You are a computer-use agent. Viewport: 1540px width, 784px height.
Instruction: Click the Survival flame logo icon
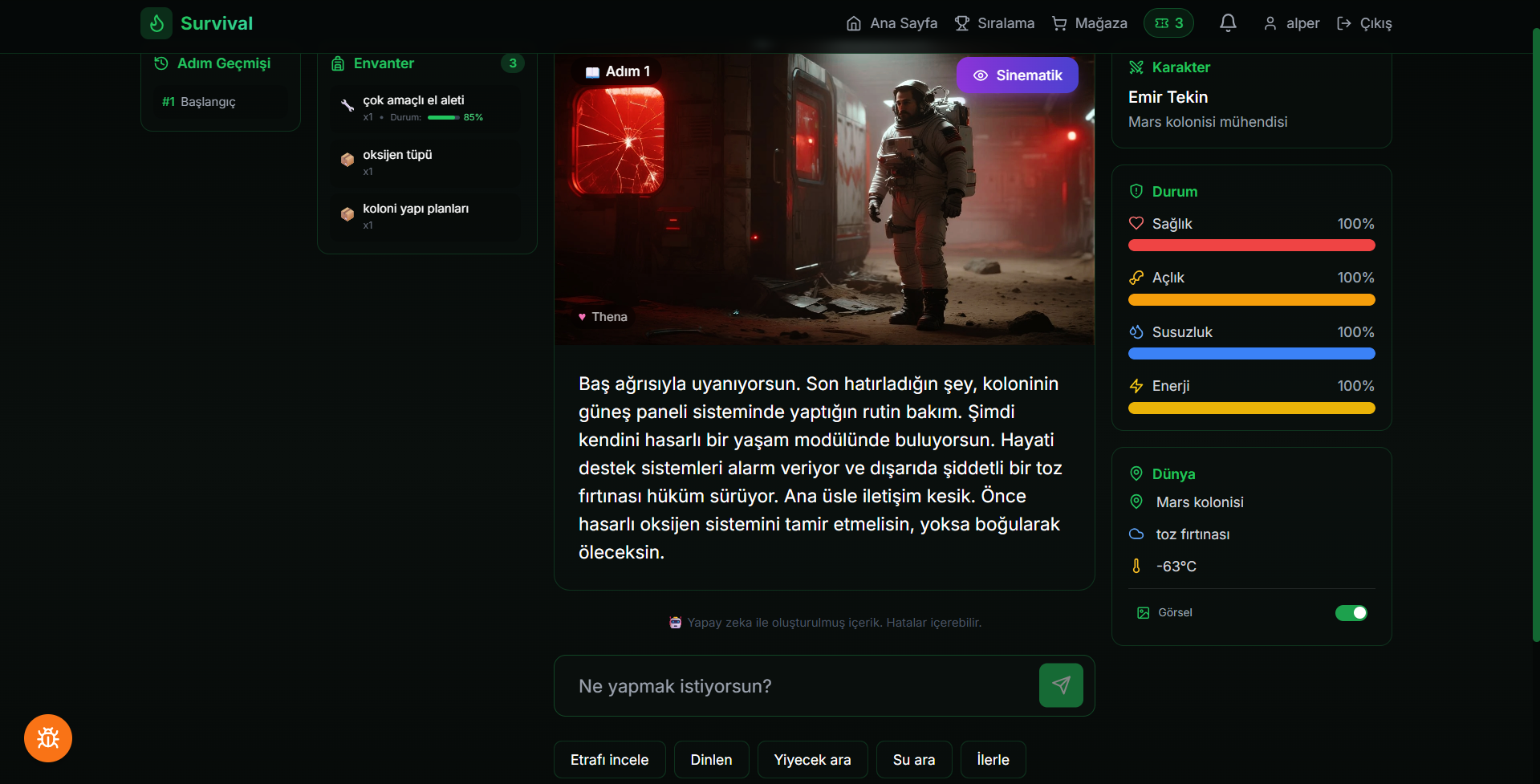(x=156, y=23)
